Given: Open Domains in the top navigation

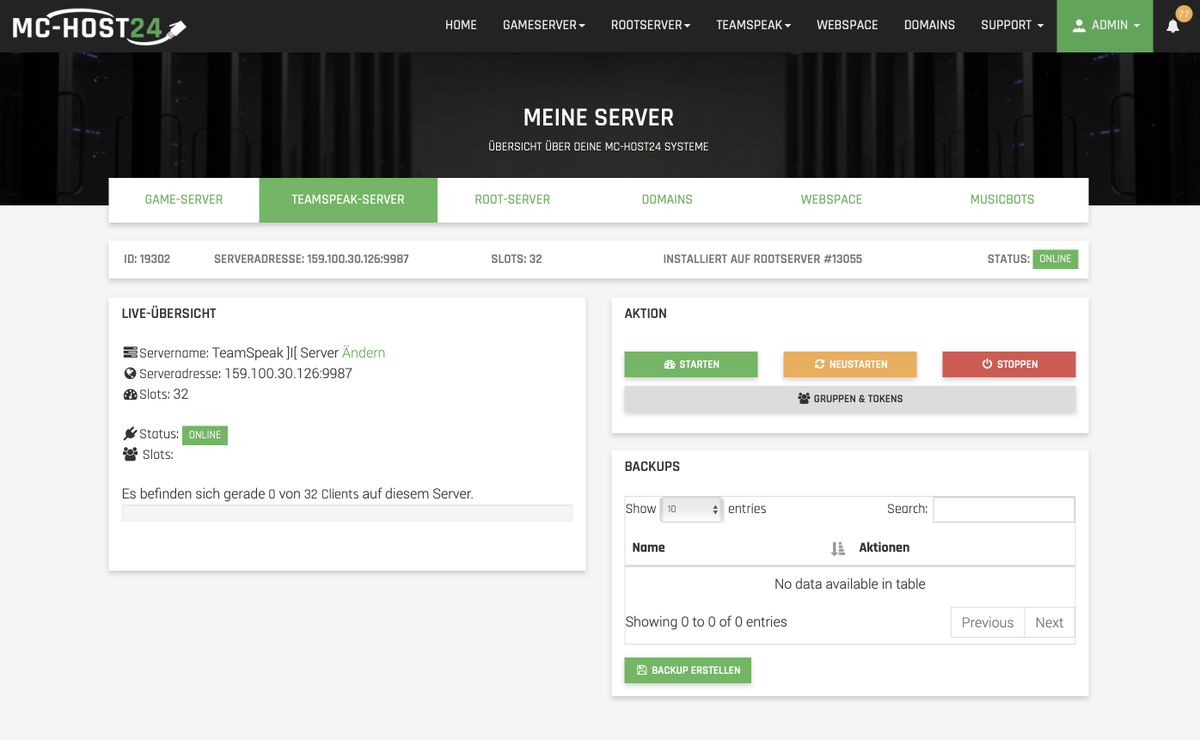Looking at the screenshot, I should point(929,25).
